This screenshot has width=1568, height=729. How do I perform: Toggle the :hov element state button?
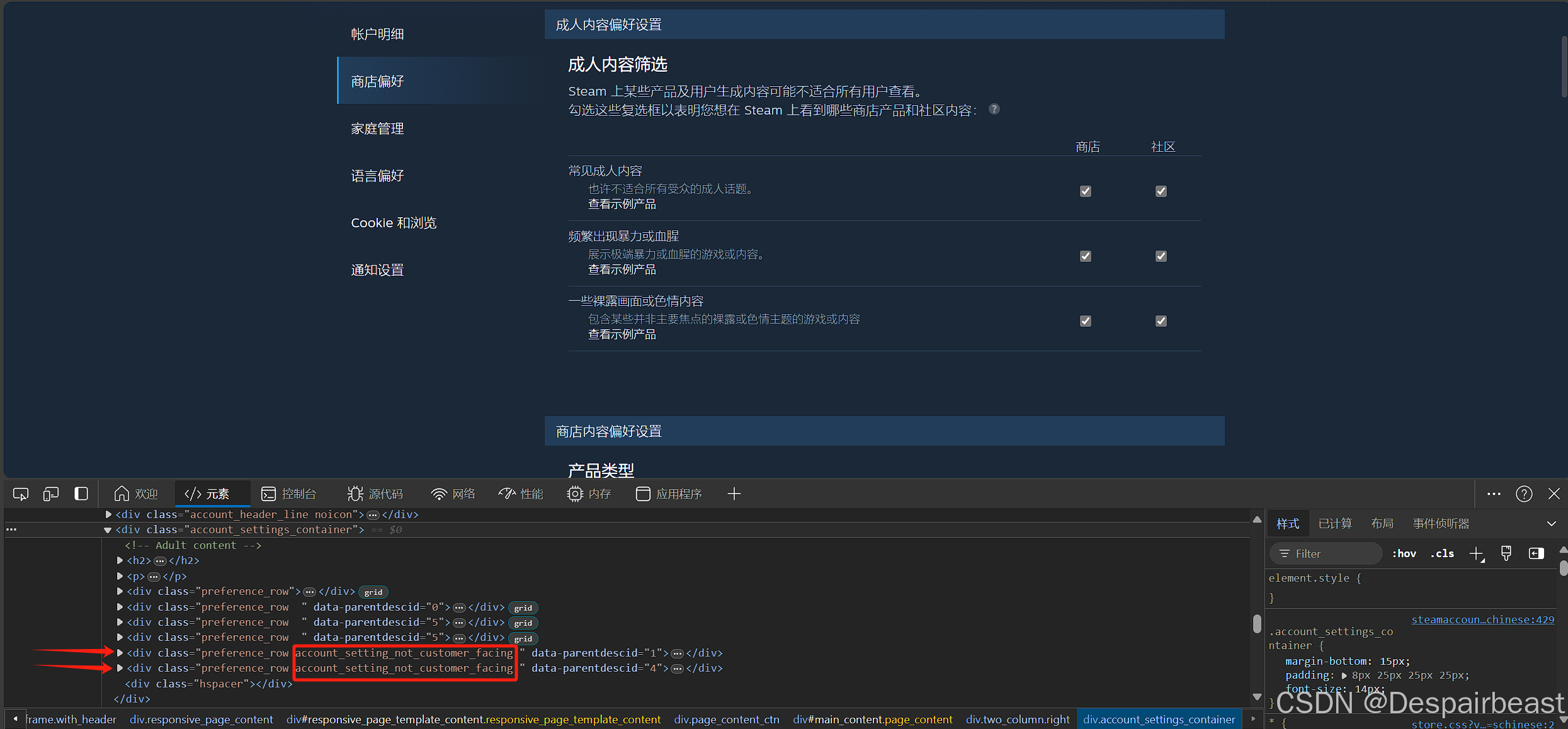click(1404, 554)
